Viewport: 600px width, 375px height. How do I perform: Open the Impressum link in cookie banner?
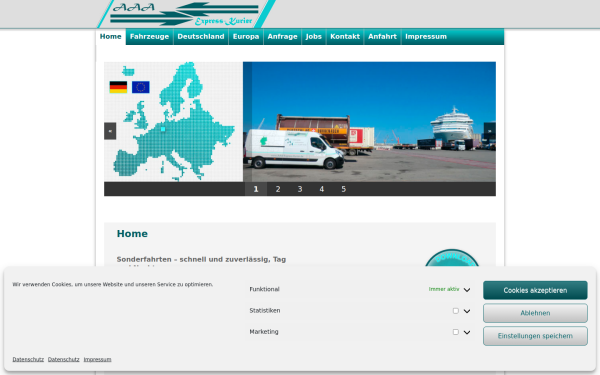click(97, 359)
